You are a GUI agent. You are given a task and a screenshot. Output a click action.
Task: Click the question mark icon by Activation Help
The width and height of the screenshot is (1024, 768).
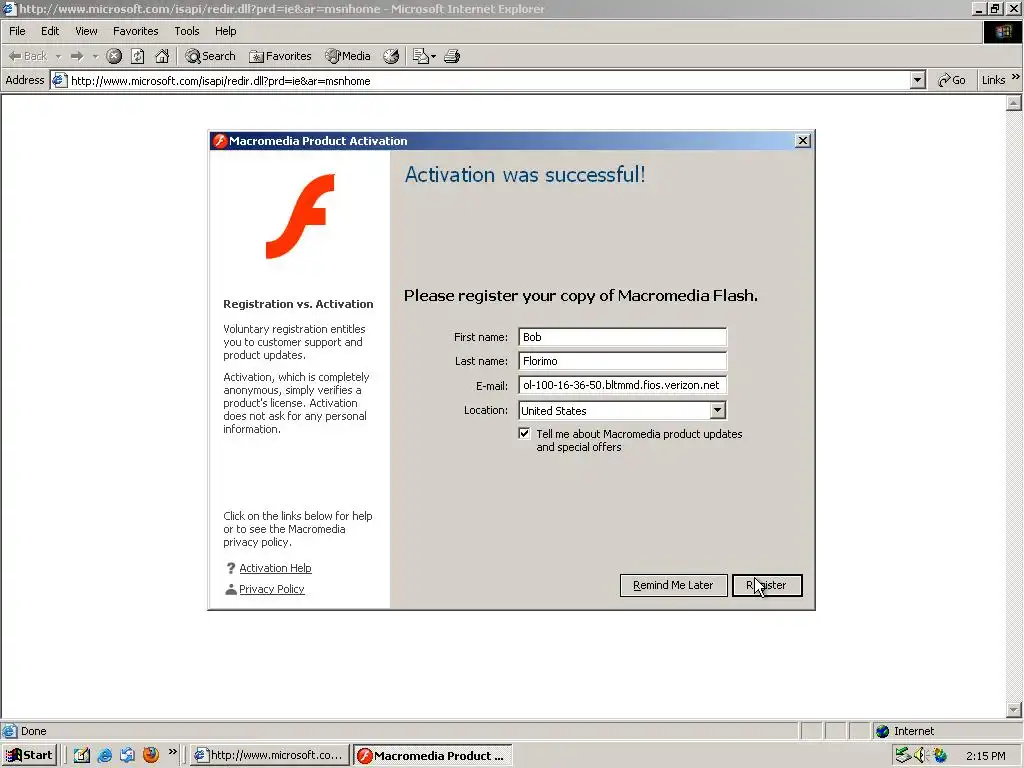[231, 568]
